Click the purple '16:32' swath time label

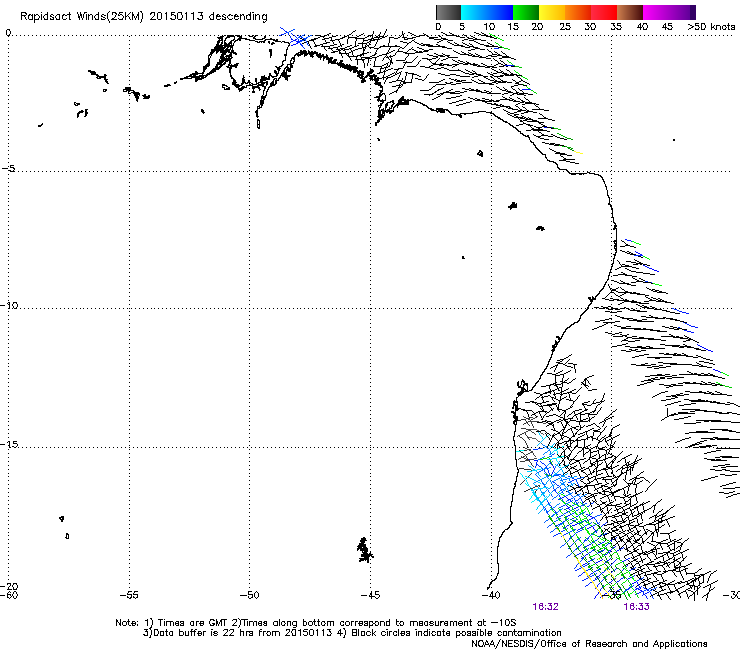click(x=546, y=607)
